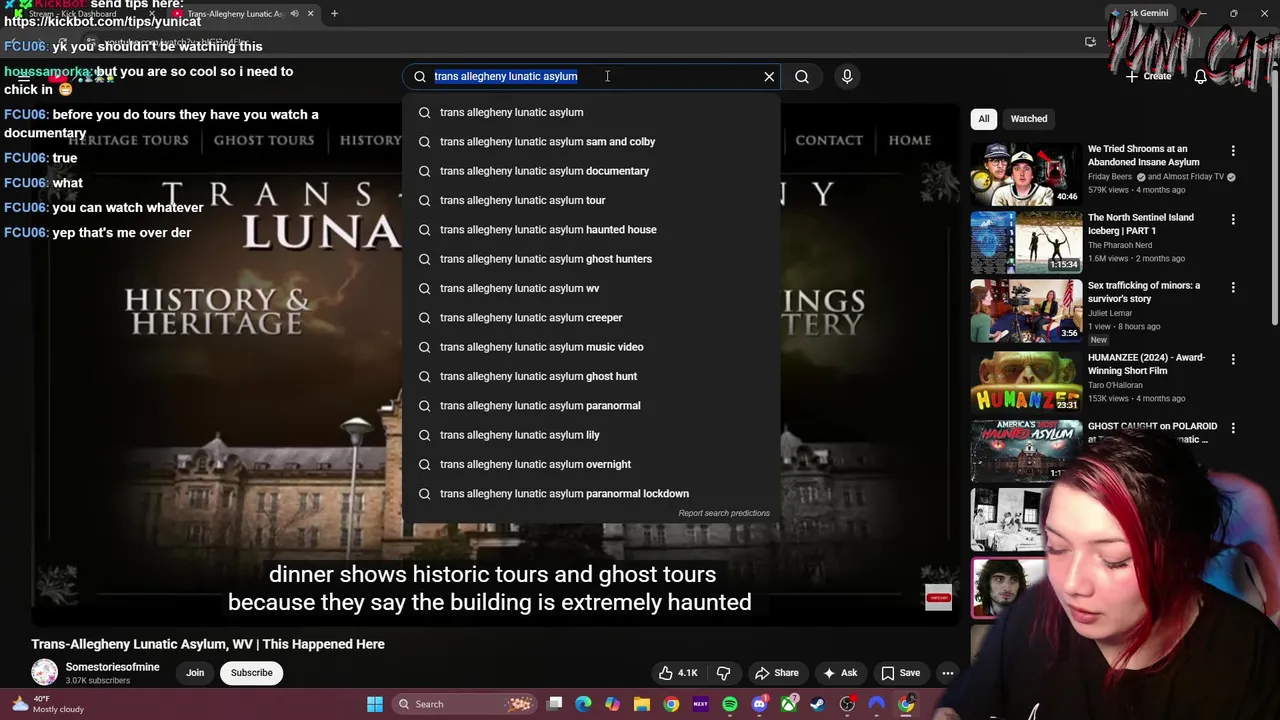This screenshot has height=720, width=1280.
Task: Pick suggestion ending in 'wv'
Action: tap(591, 288)
